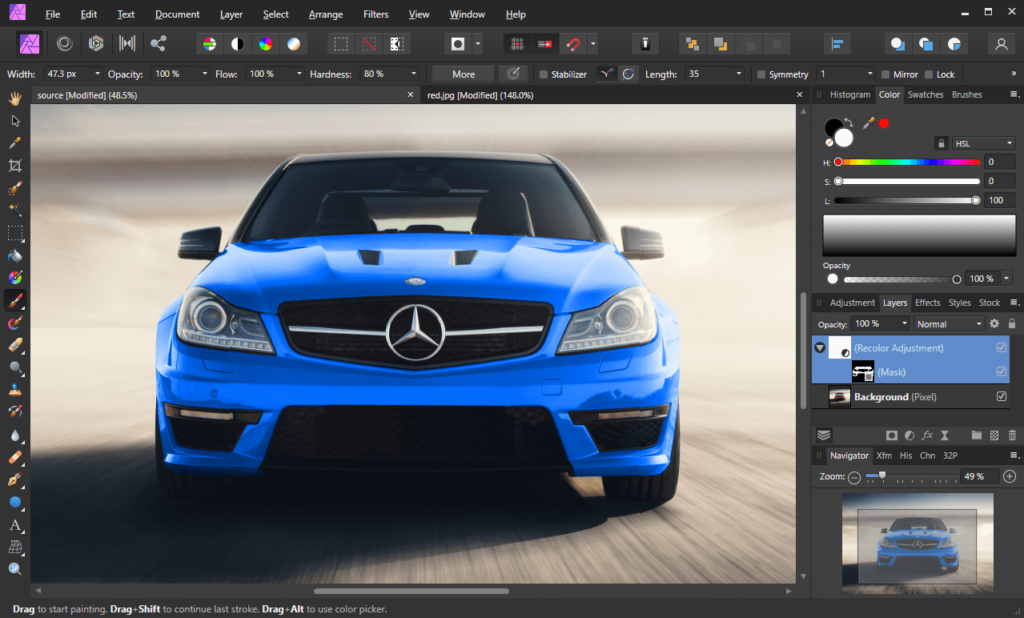Select the Colour Picker tool
Viewport: 1024px width, 618px height.
point(13,142)
